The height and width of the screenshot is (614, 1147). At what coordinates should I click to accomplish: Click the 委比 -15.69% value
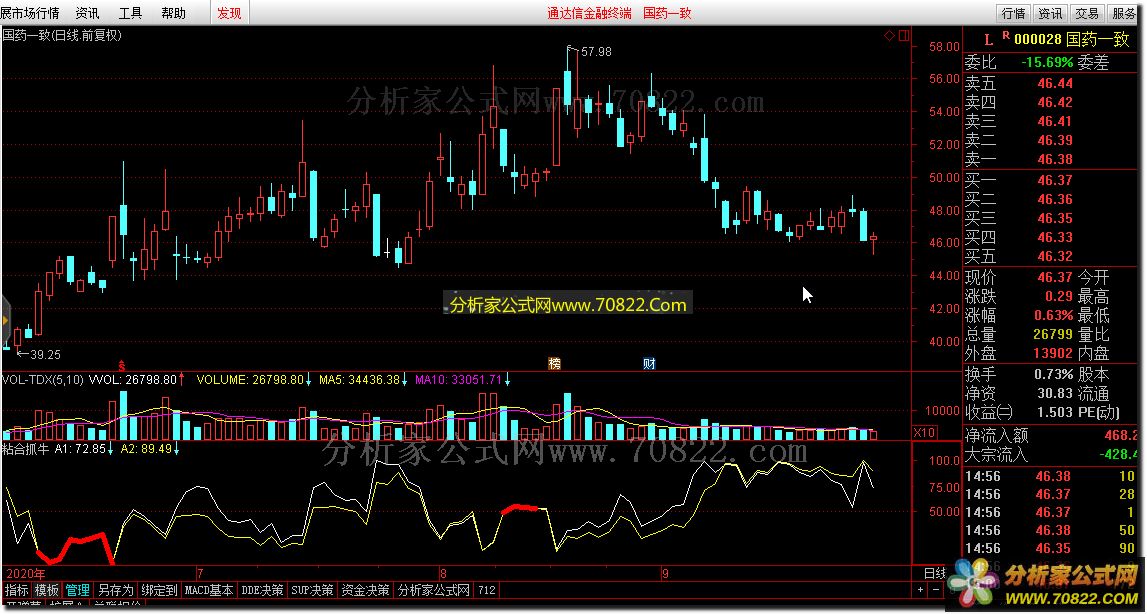(x=1047, y=63)
